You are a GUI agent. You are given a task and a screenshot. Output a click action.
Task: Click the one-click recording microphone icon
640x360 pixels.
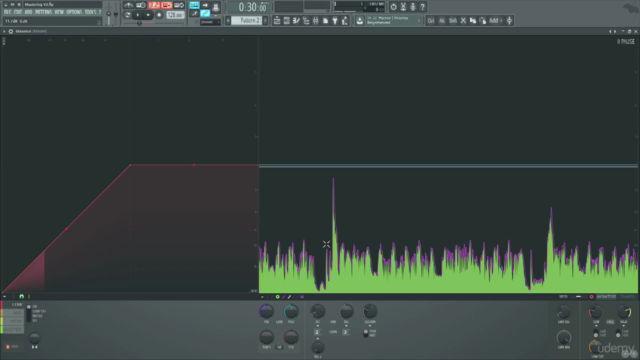pyautogui.click(x=413, y=7)
